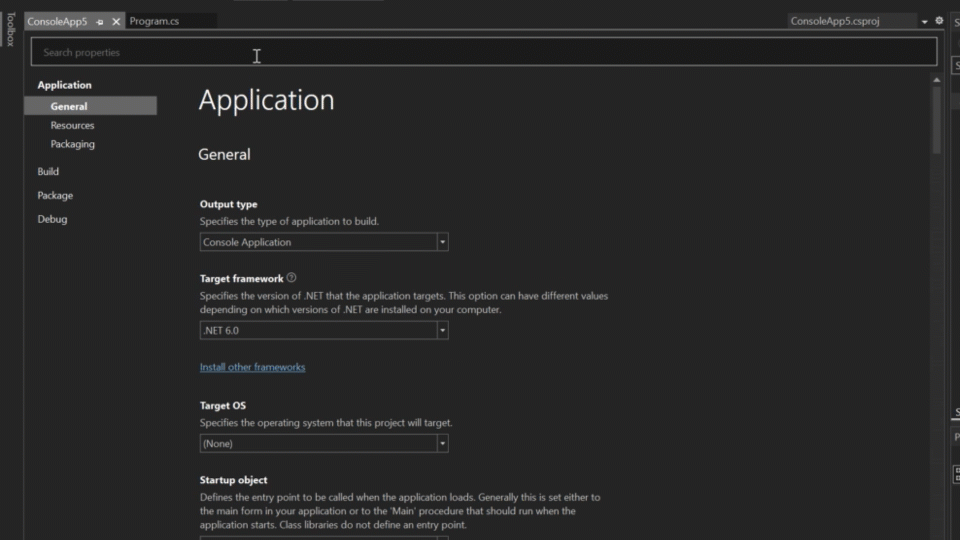
Task: Open the Toolbox side panel
Action: (x=10, y=29)
